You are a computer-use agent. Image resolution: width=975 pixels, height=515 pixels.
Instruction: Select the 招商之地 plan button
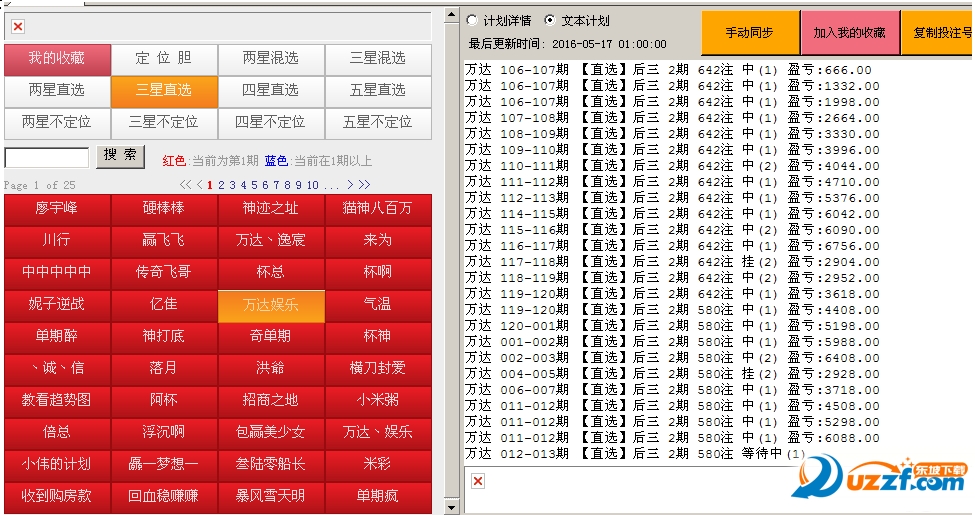point(271,401)
